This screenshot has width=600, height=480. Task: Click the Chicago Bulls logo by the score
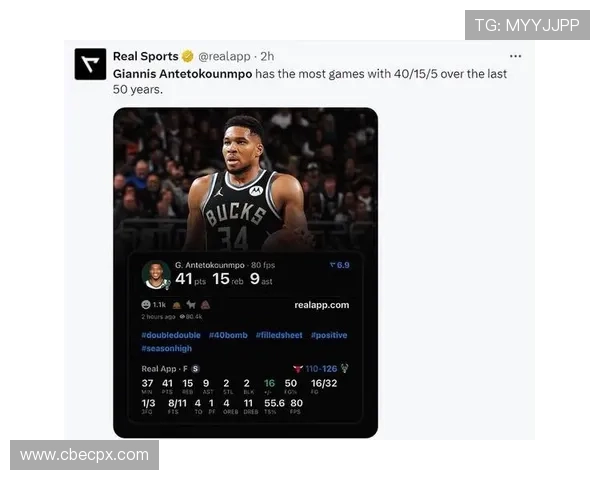298,369
